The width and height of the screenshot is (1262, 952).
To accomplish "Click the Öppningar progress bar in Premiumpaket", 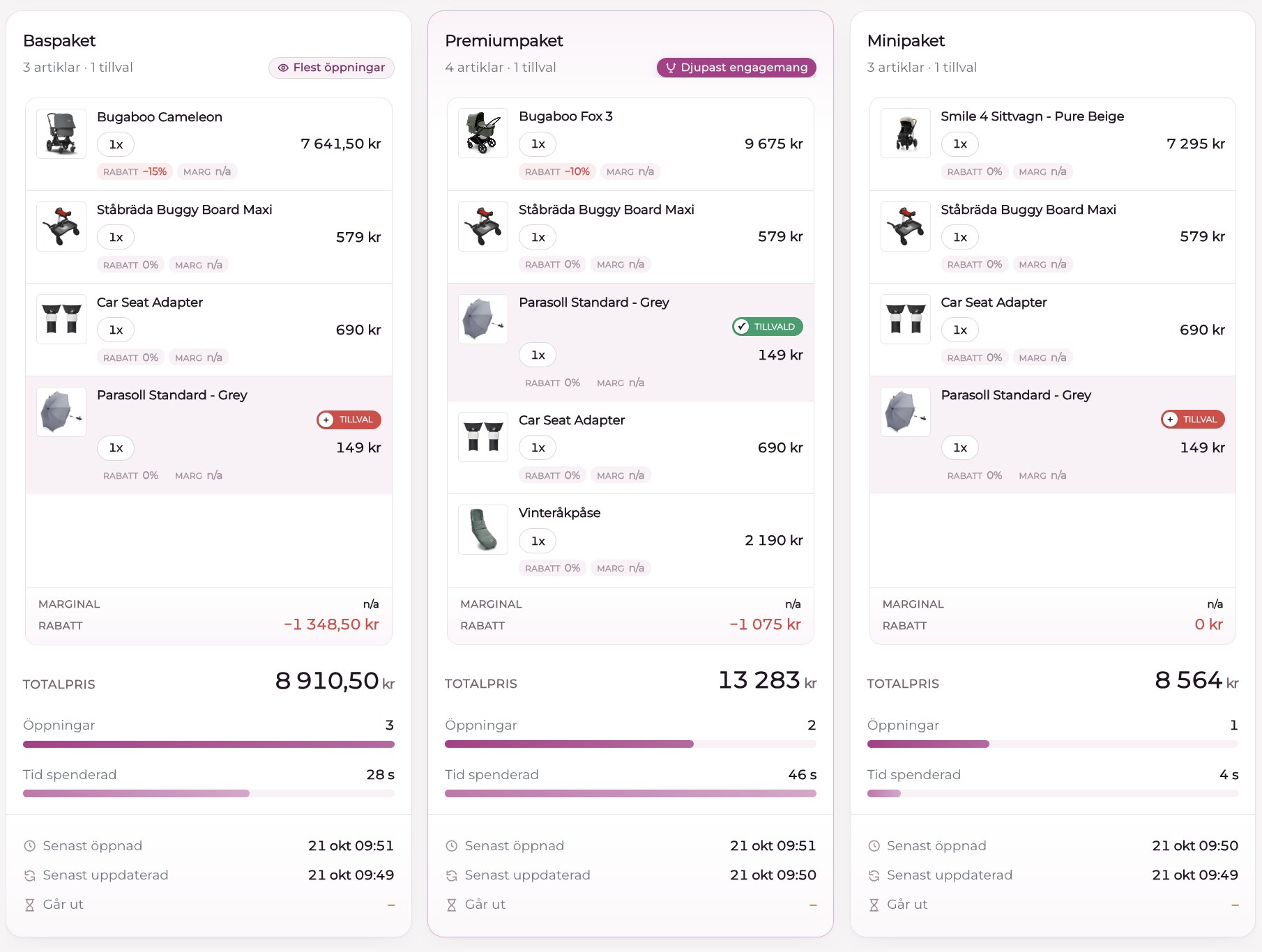I will pos(630,744).
